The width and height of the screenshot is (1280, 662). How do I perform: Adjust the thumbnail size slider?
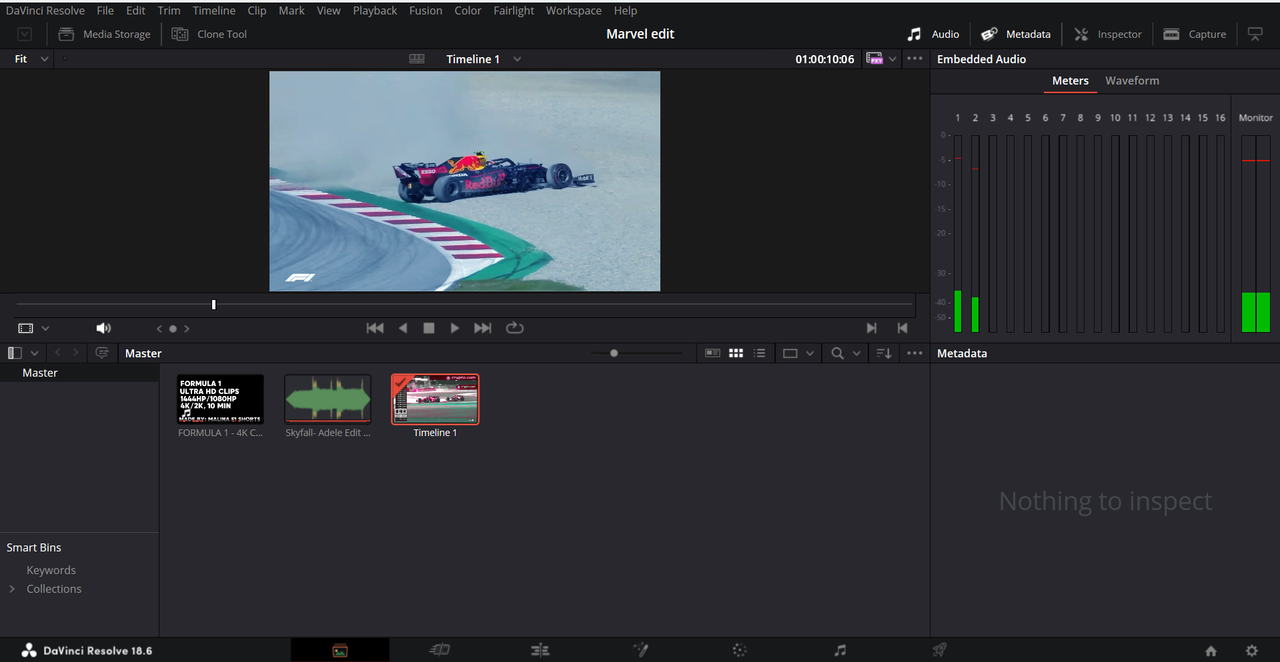point(614,353)
